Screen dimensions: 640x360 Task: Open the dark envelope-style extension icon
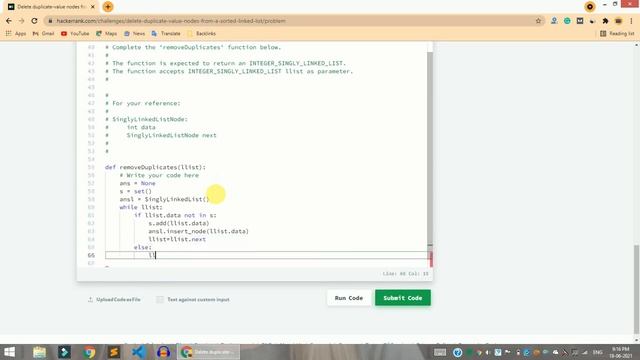(x=580, y=21)
